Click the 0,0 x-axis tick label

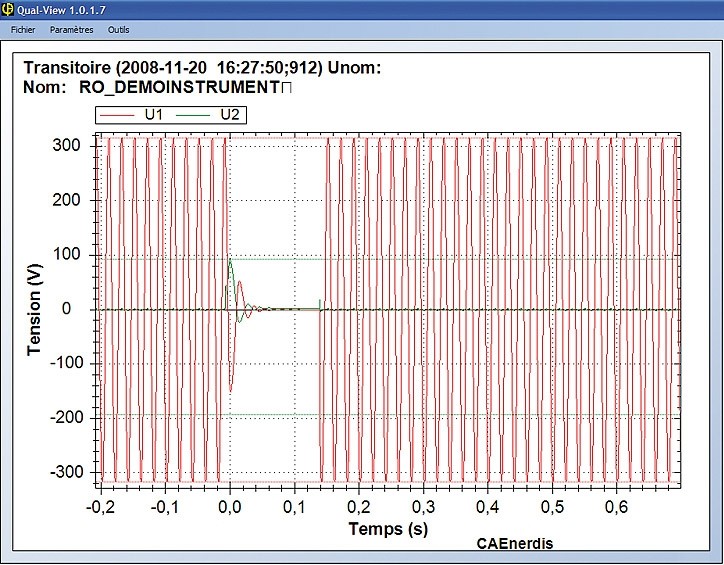pos(229,507)
